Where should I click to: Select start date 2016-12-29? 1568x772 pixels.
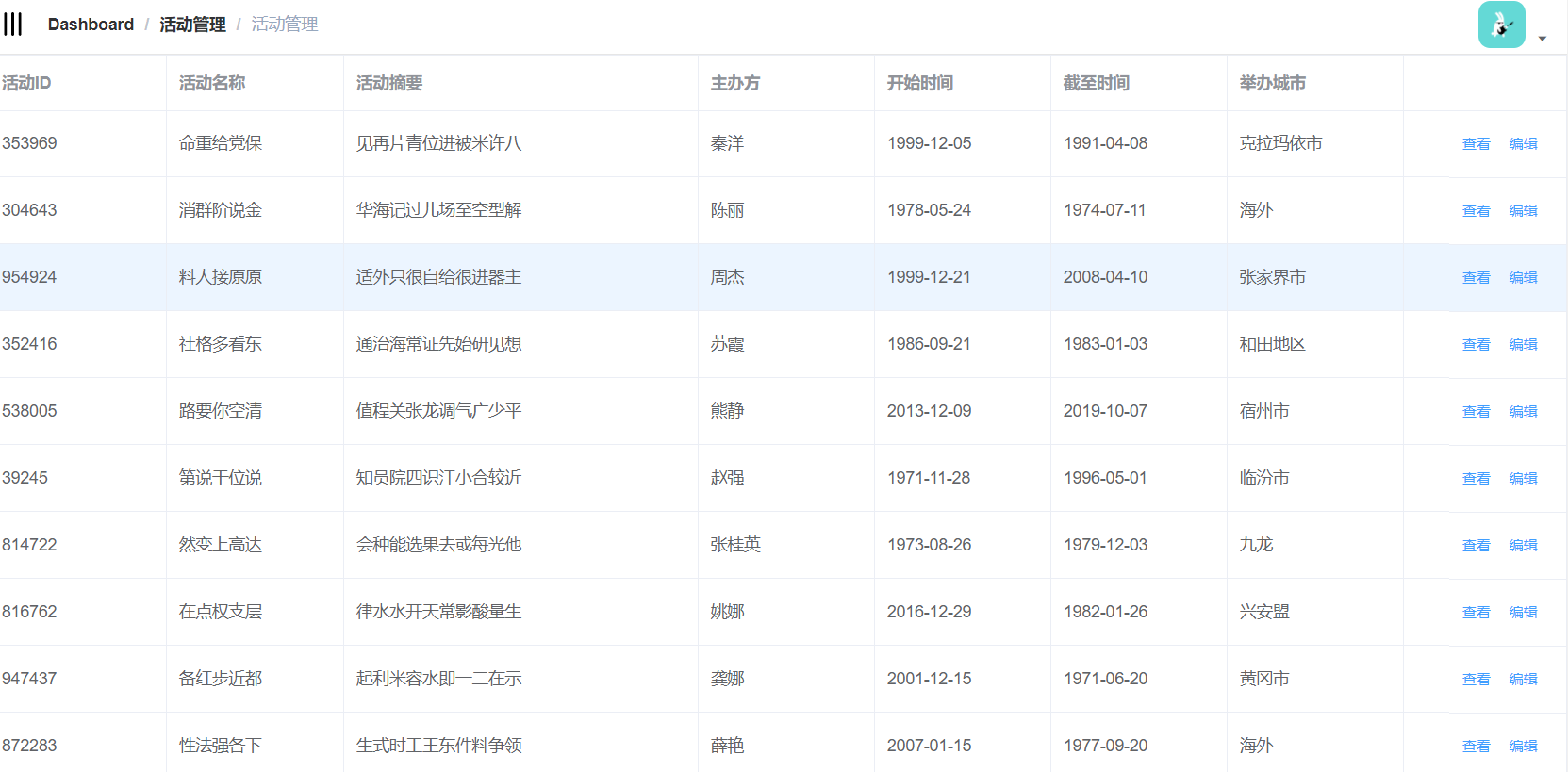pos(930,612)
